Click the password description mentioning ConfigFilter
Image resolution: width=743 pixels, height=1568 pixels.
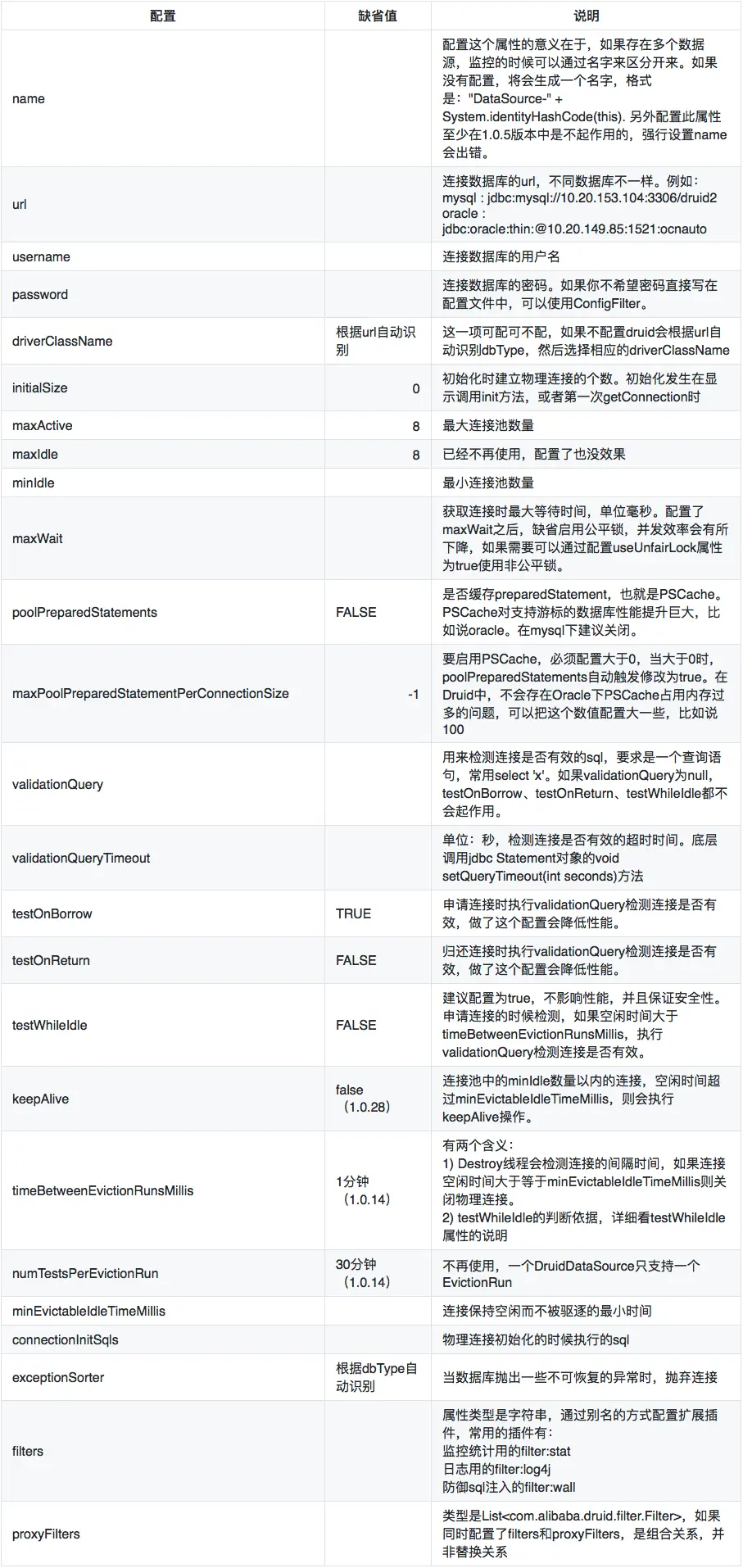pos(580,294)
